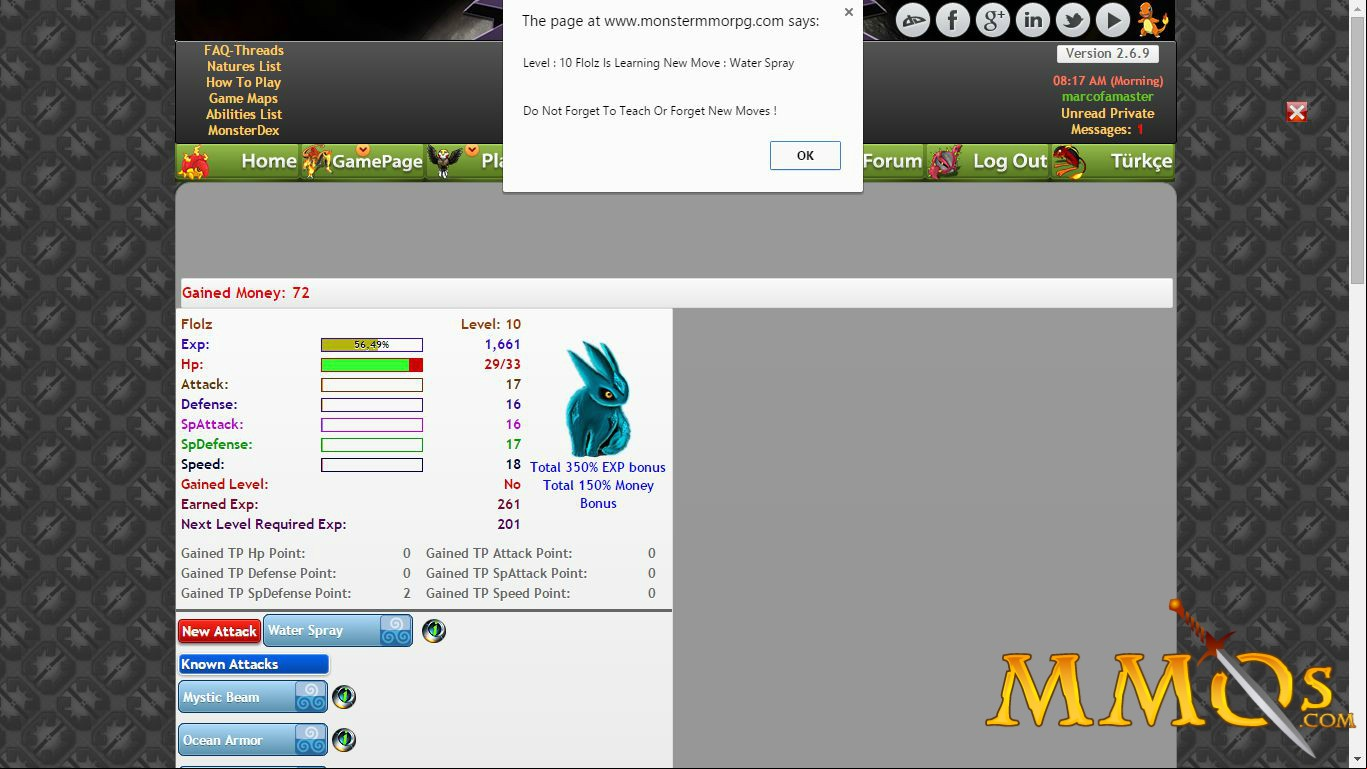Click the water-type swirl icon on Water Spray

(x=395, y=631)
